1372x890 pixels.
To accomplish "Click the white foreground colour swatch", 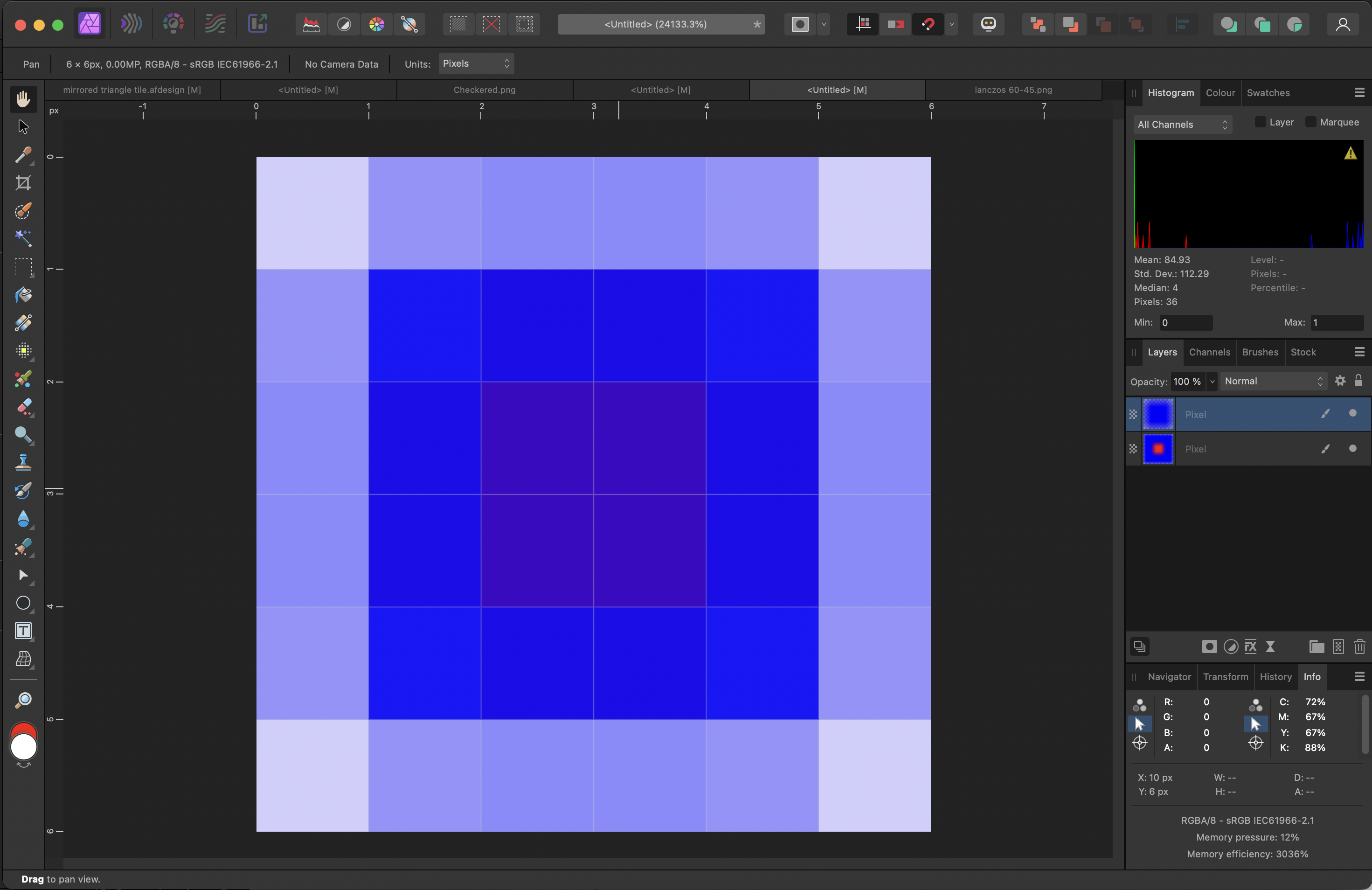I will pyautogui.click(x=24, y=748).
